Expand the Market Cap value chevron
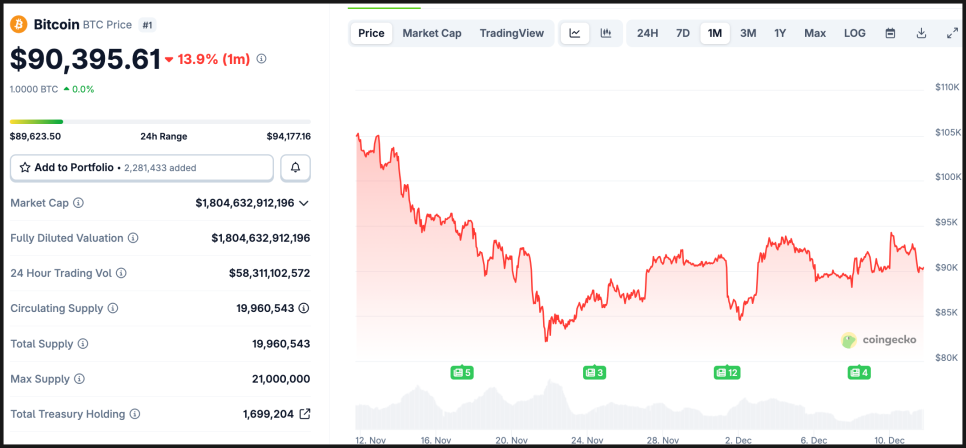Screen dimensions: 966x448 304,203
